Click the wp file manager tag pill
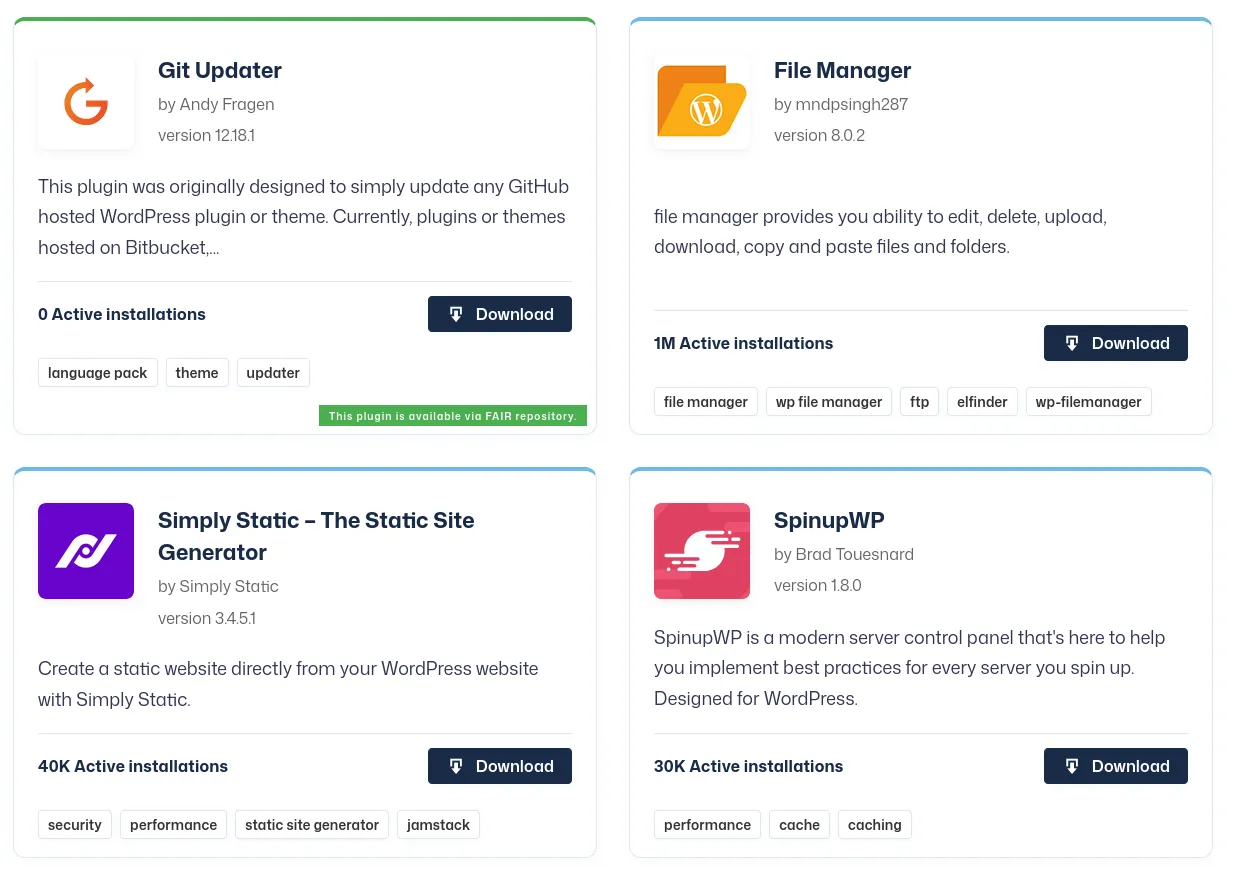This screenshot has height=874, width=1233. pos(828,401)
